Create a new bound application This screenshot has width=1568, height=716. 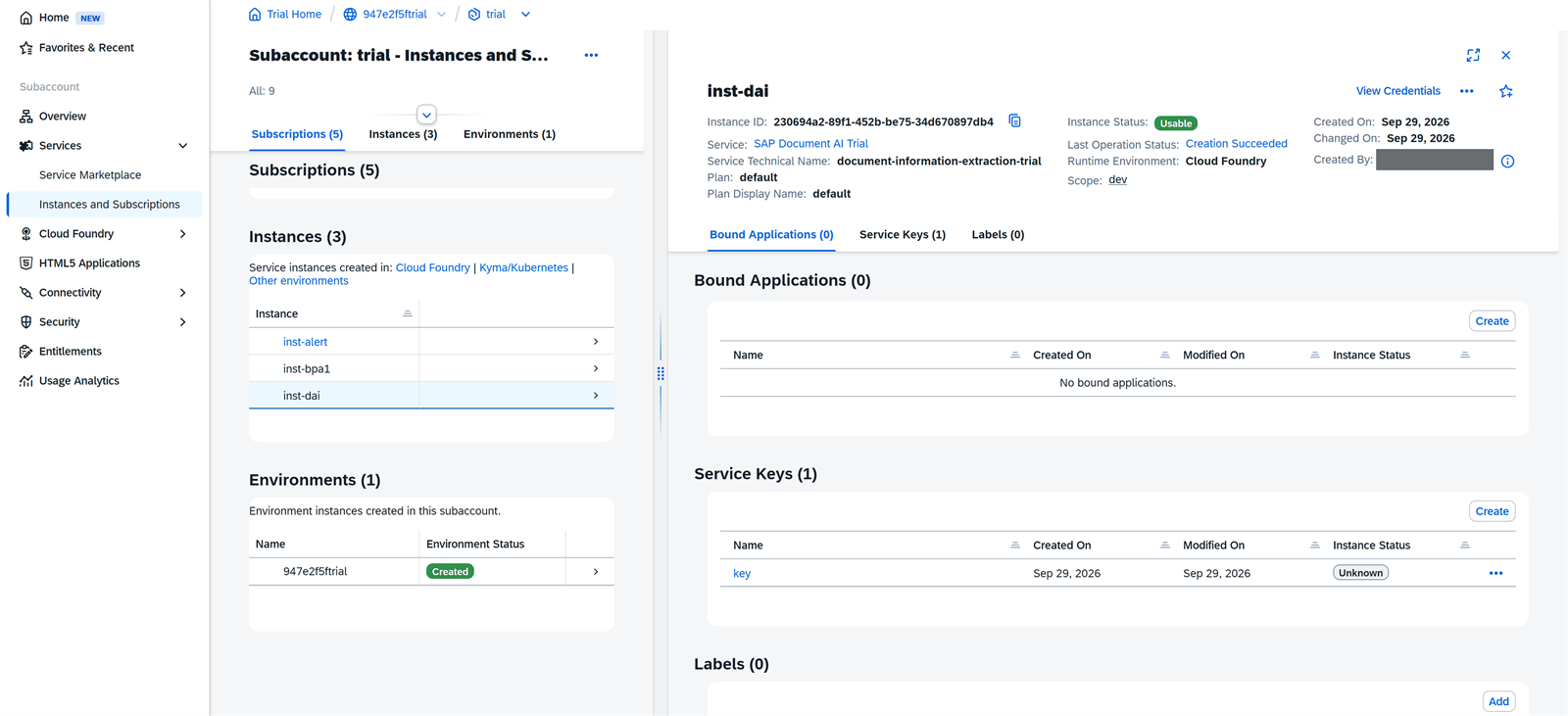[x=1492, y=321]
